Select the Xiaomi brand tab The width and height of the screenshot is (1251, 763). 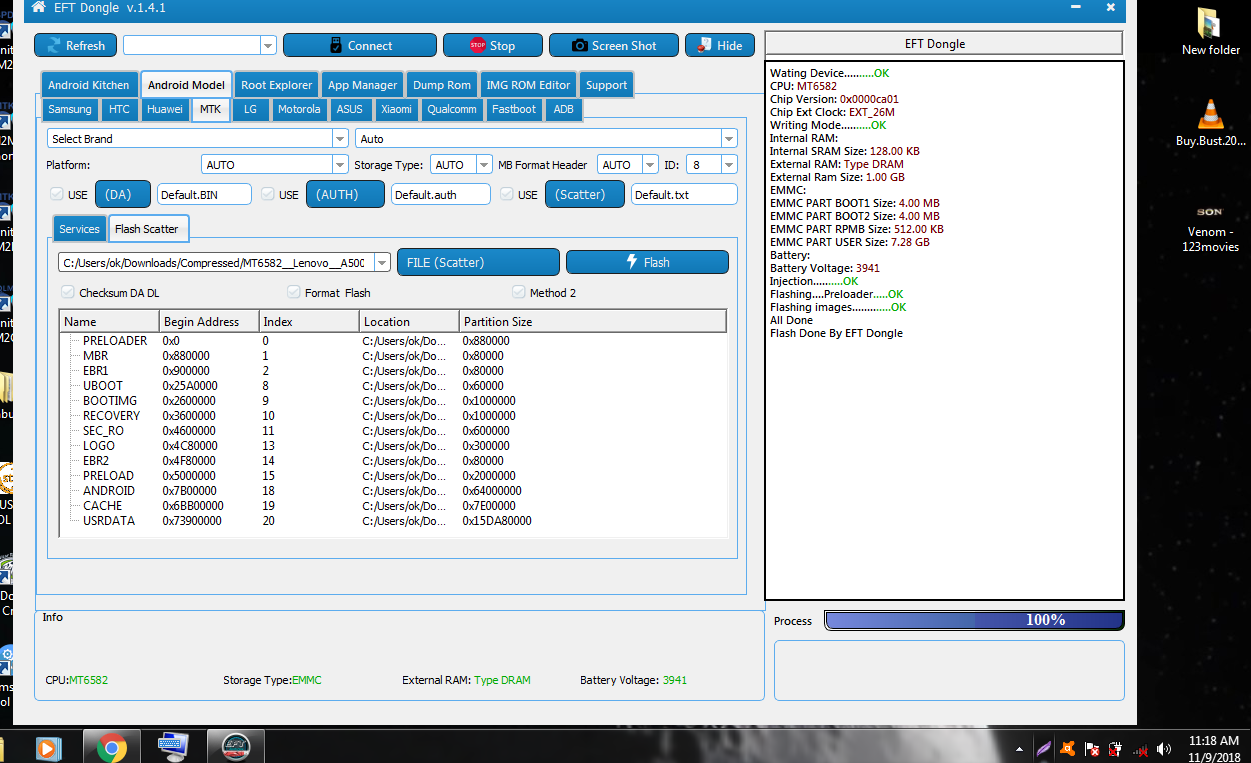click(x=396, y=109)
